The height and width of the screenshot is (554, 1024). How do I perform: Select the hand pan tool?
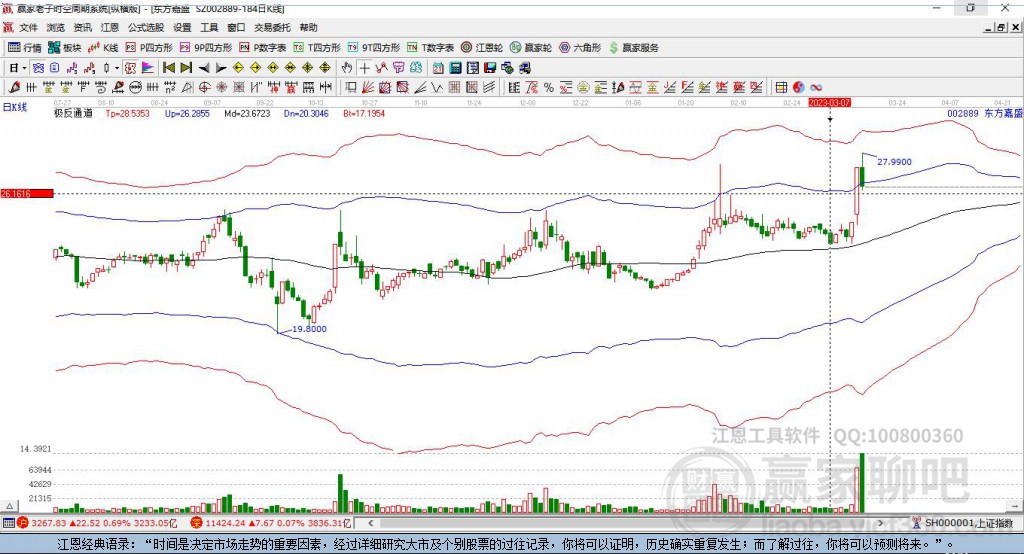point(346,68)
